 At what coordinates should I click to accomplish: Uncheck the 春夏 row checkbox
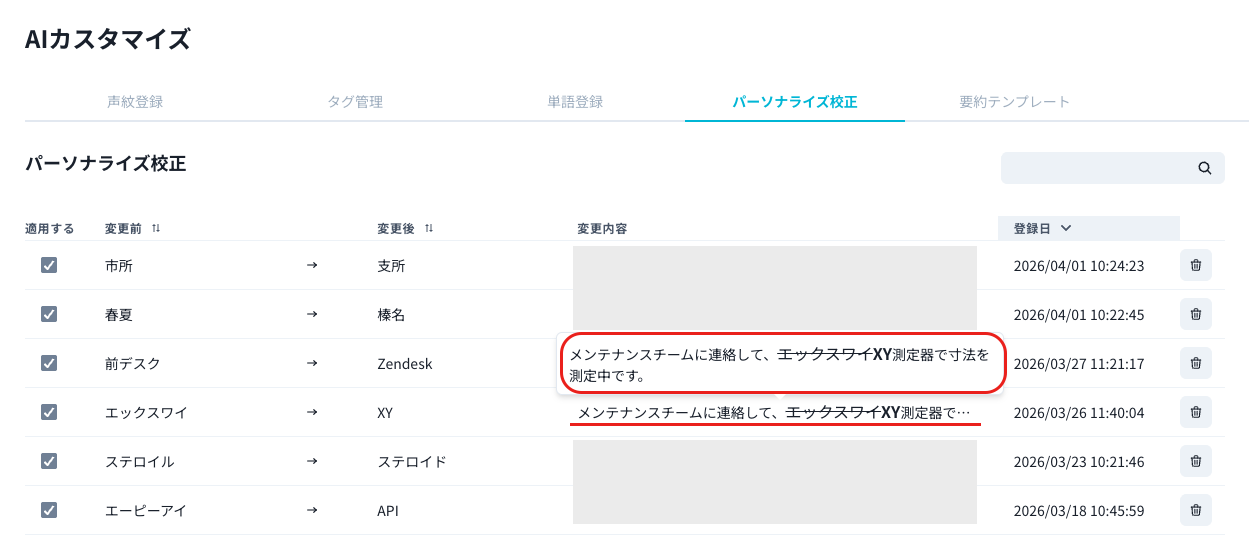(x=49, y=314)
